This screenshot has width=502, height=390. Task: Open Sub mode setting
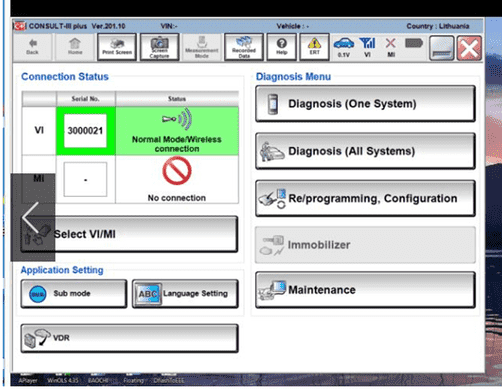[74, 293]
